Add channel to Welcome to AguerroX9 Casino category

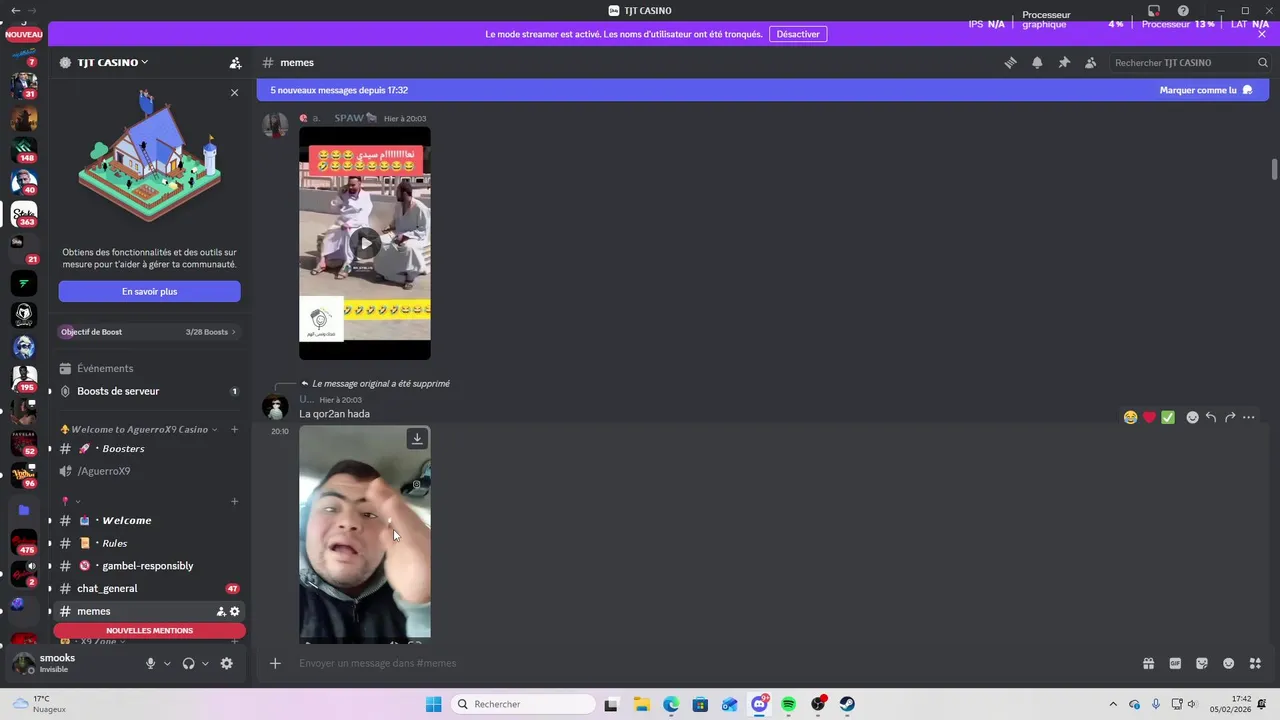pos(234,429)
